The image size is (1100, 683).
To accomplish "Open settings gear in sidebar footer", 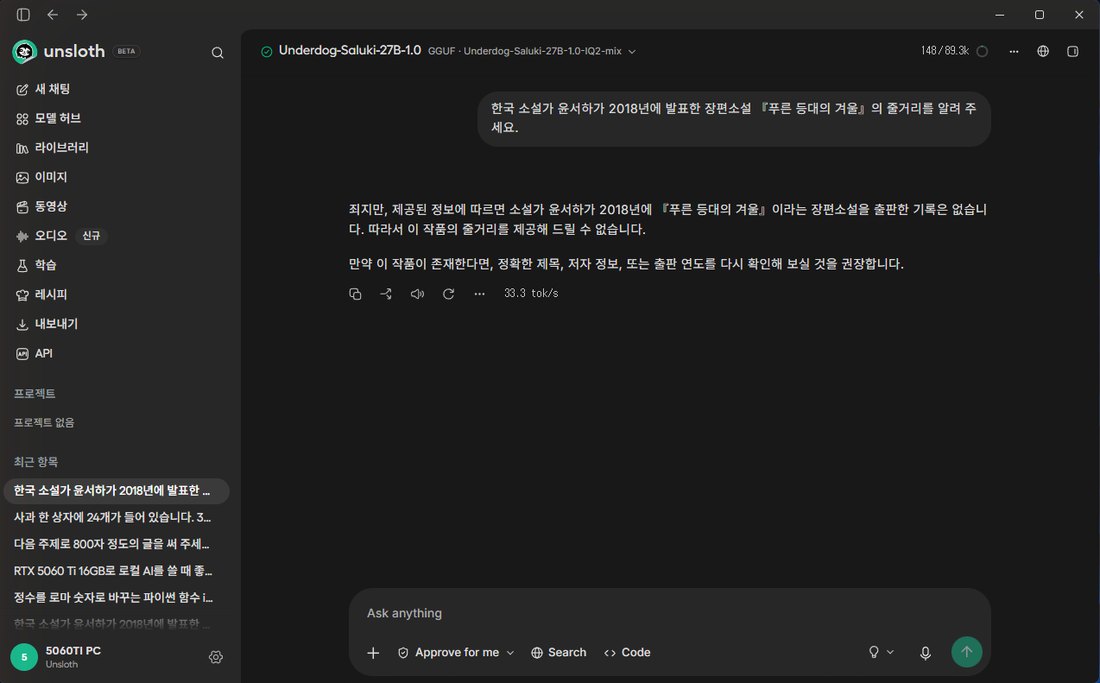I will (216, 657).
